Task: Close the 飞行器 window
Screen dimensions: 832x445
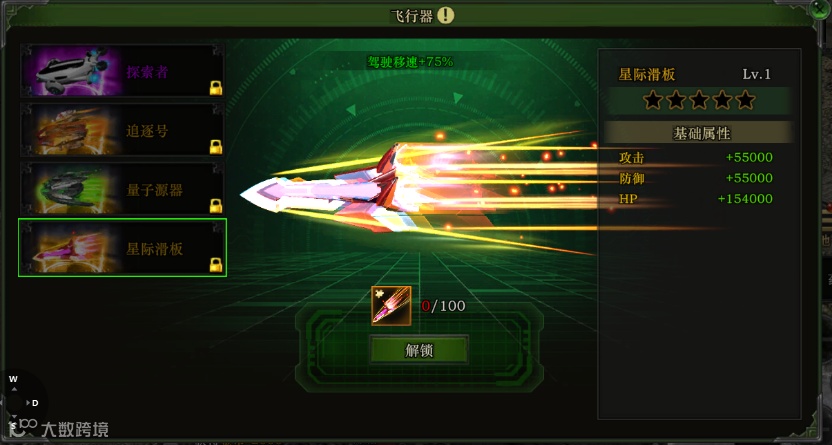Action: [820, 9]
